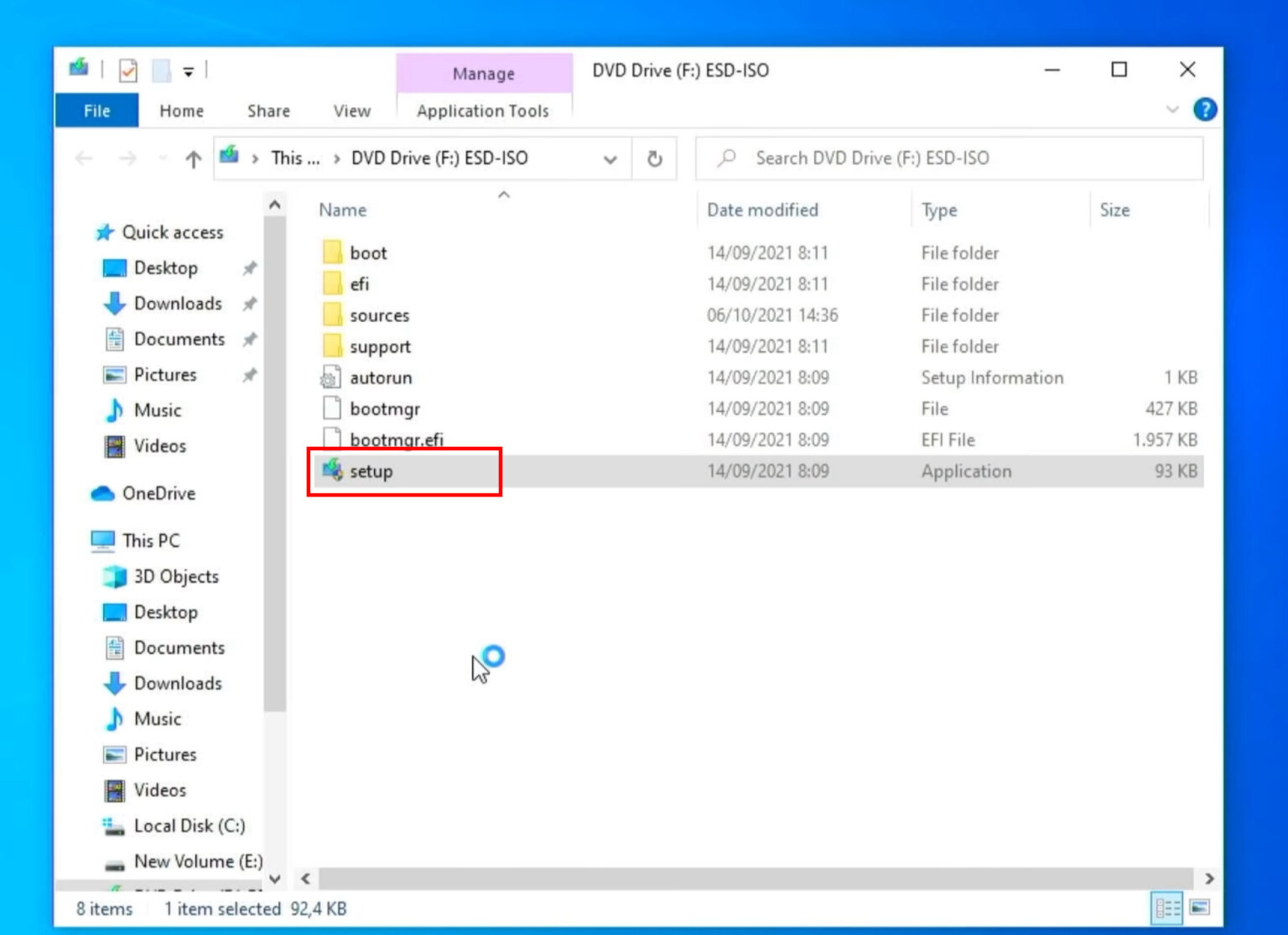Select the bootmgr.efi file
This screenshot has height=935, width=1288.
(x=396, y=439)
